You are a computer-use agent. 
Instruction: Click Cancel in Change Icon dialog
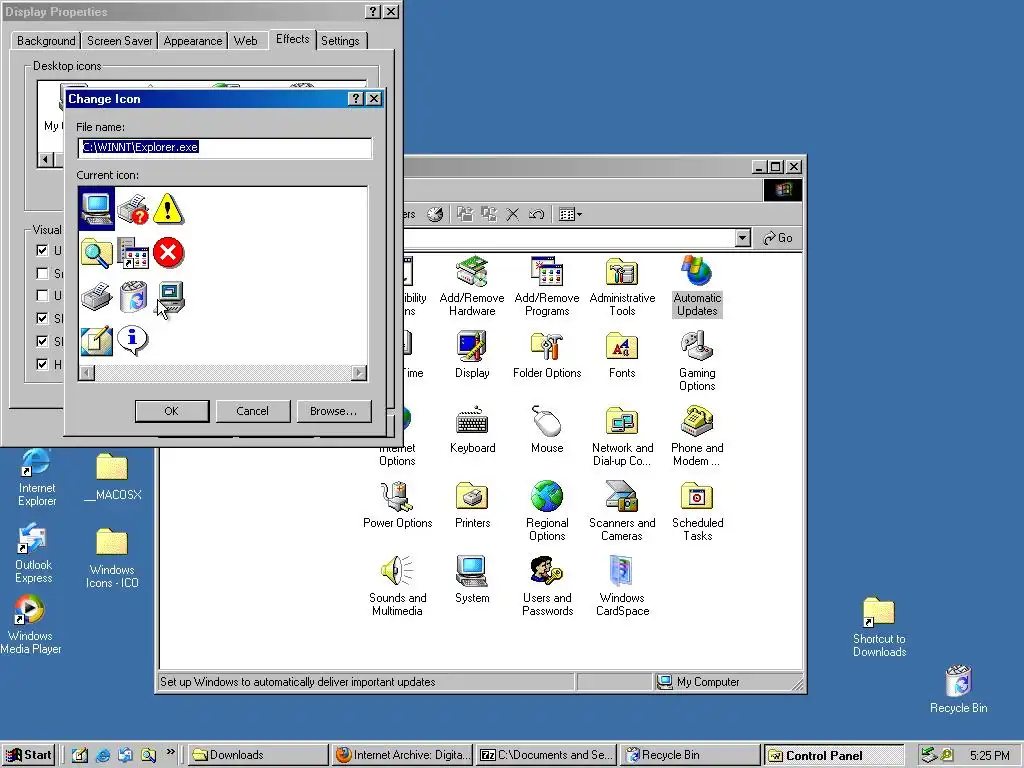tap(253, 411)
